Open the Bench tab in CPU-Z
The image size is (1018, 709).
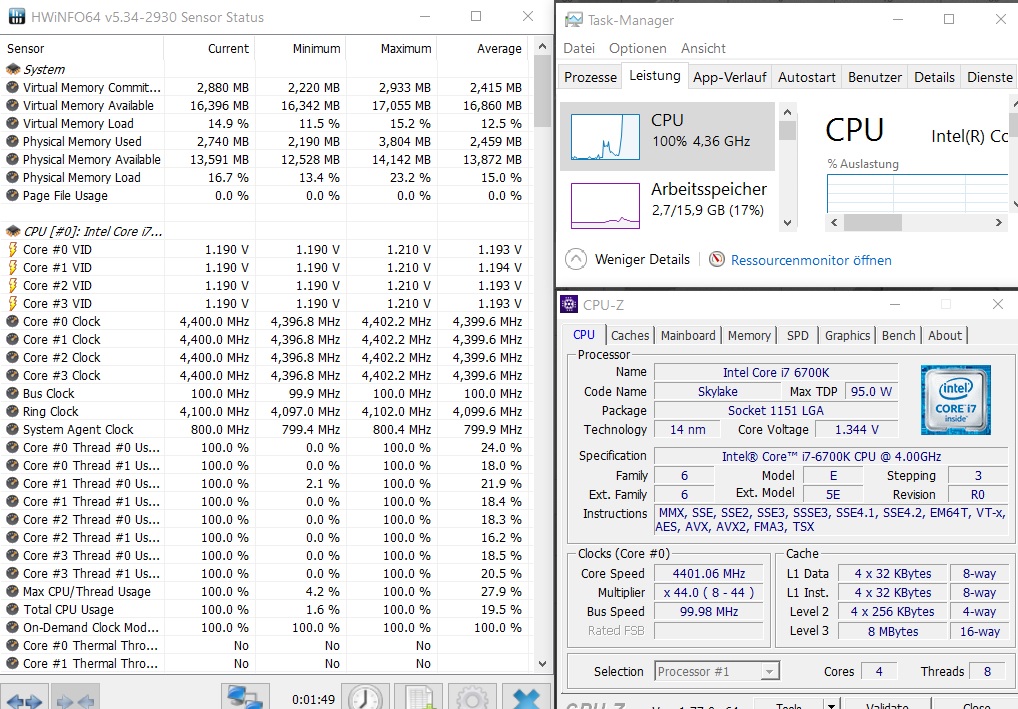coord(899,335)
